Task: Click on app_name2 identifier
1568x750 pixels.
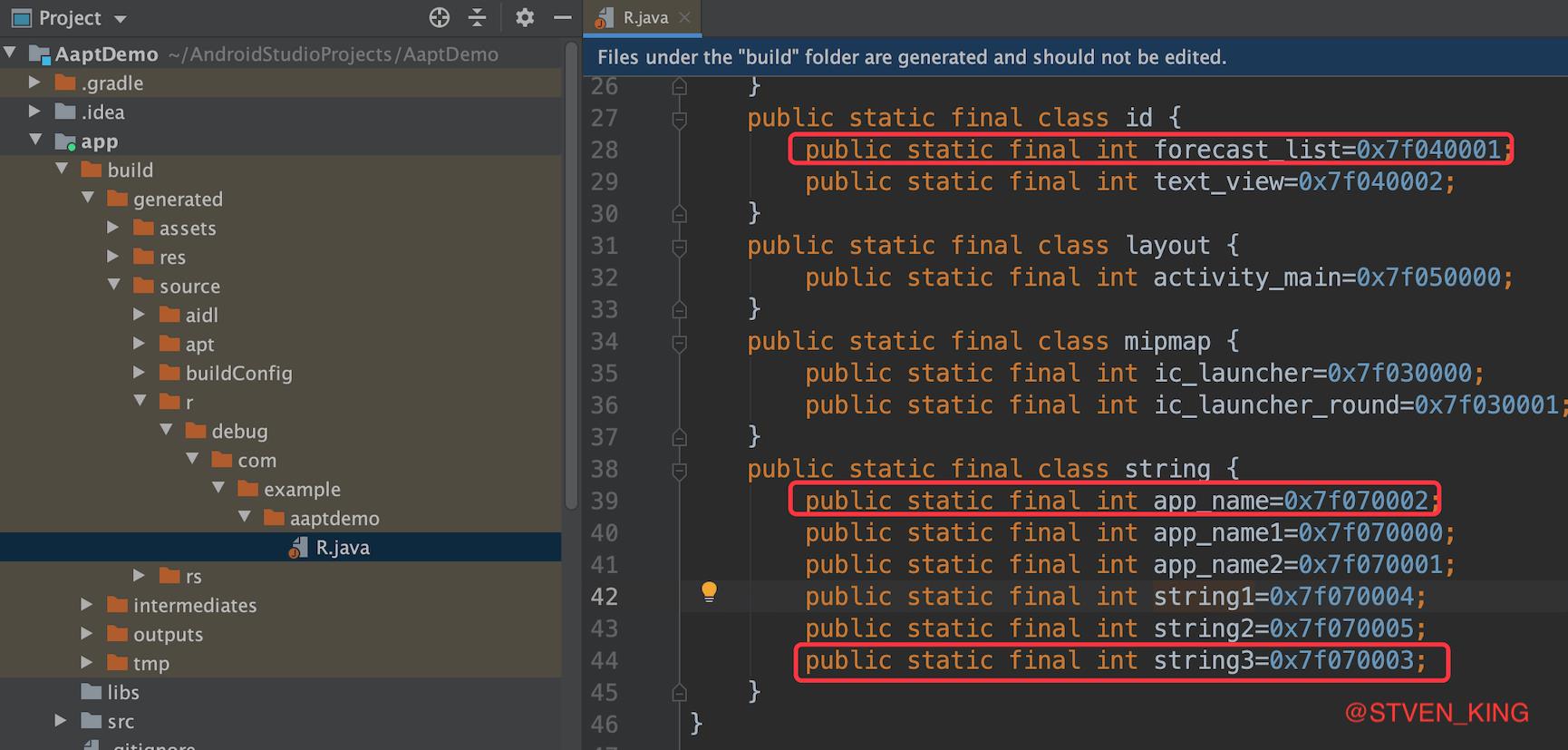Action: click(1218, 565)
